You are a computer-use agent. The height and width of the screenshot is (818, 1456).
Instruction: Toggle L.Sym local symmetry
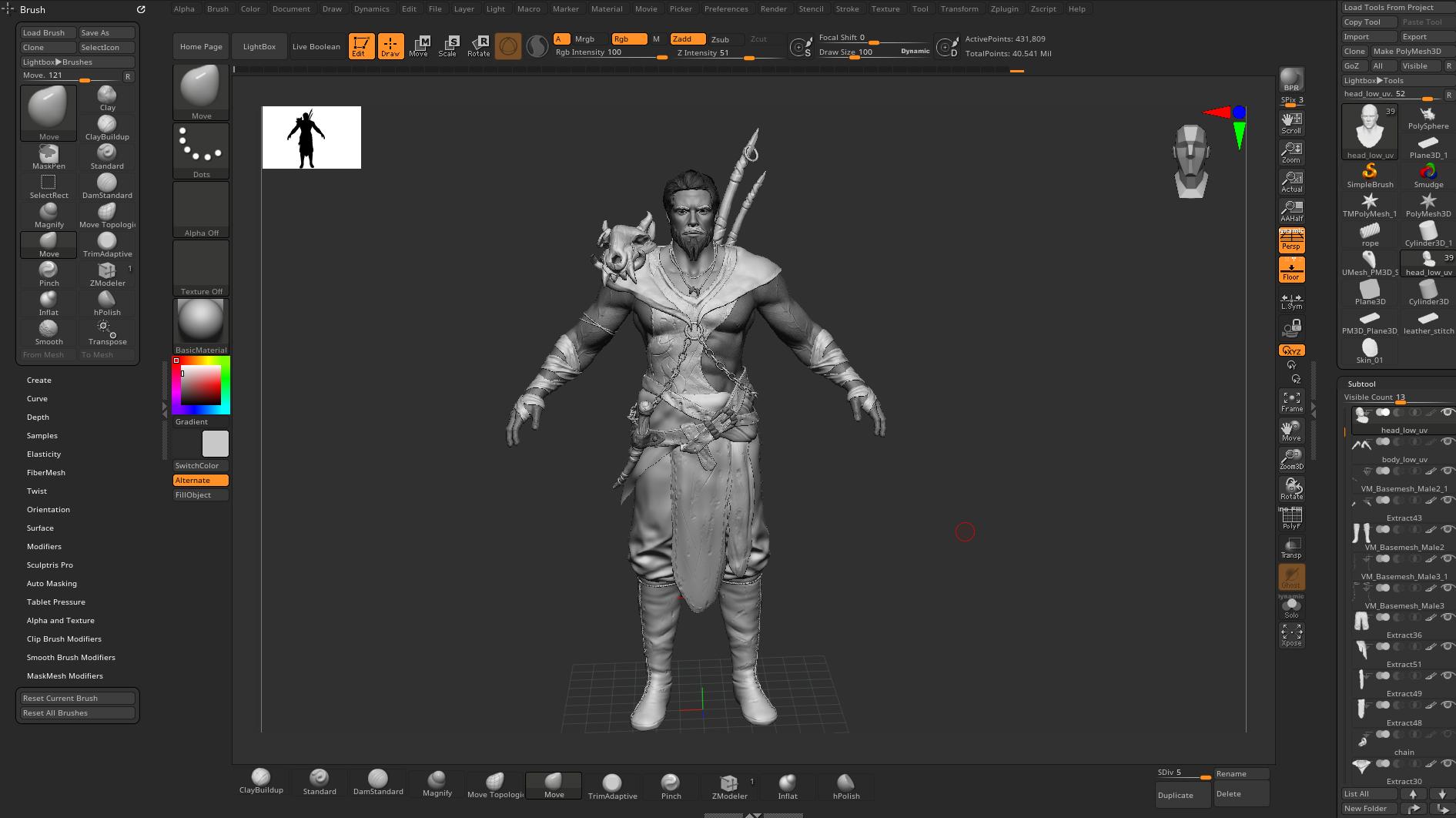point(1291,301)
